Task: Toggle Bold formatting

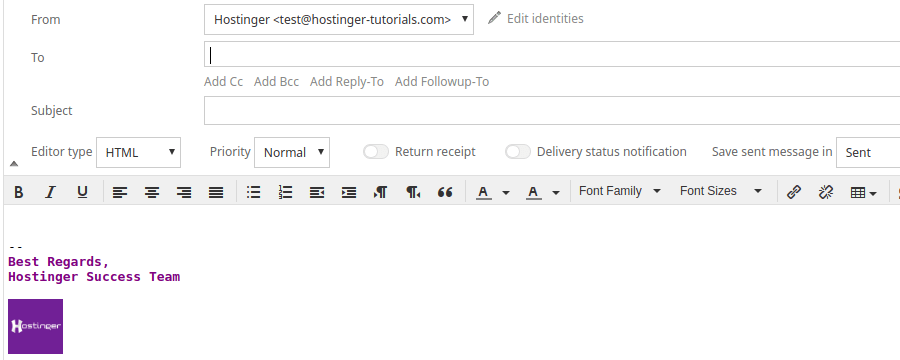Action: (18, 192)
